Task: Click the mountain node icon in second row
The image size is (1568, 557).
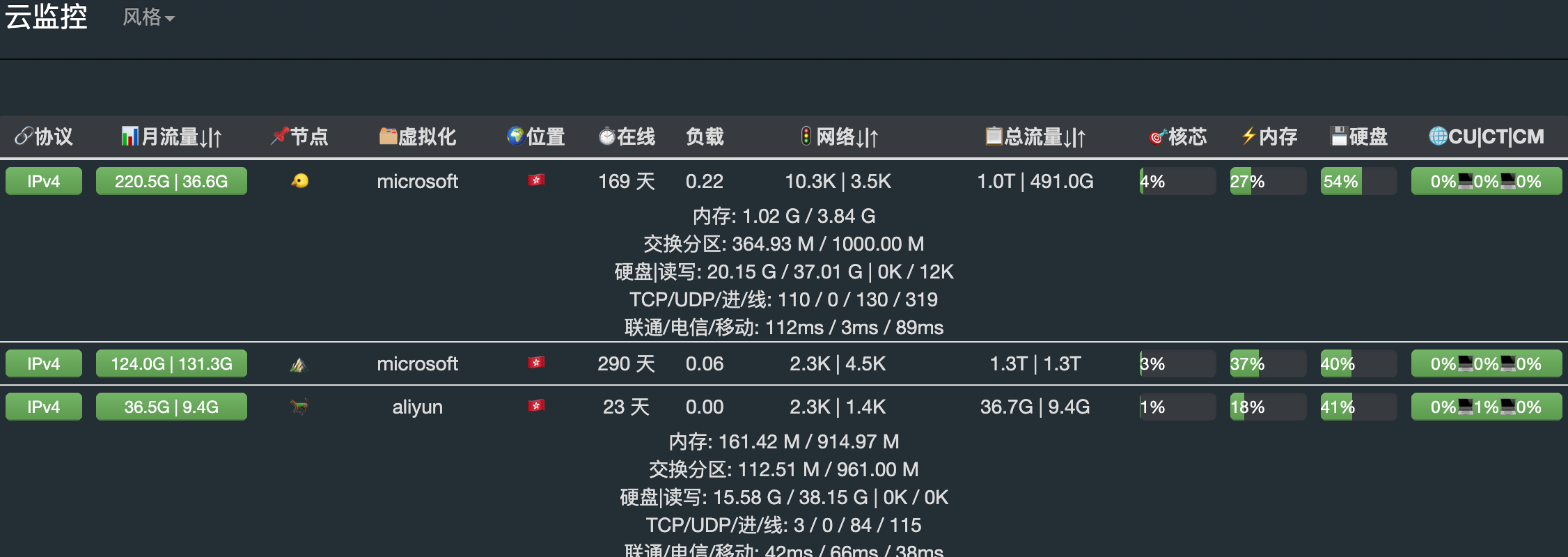Action: tap(299, 364)
